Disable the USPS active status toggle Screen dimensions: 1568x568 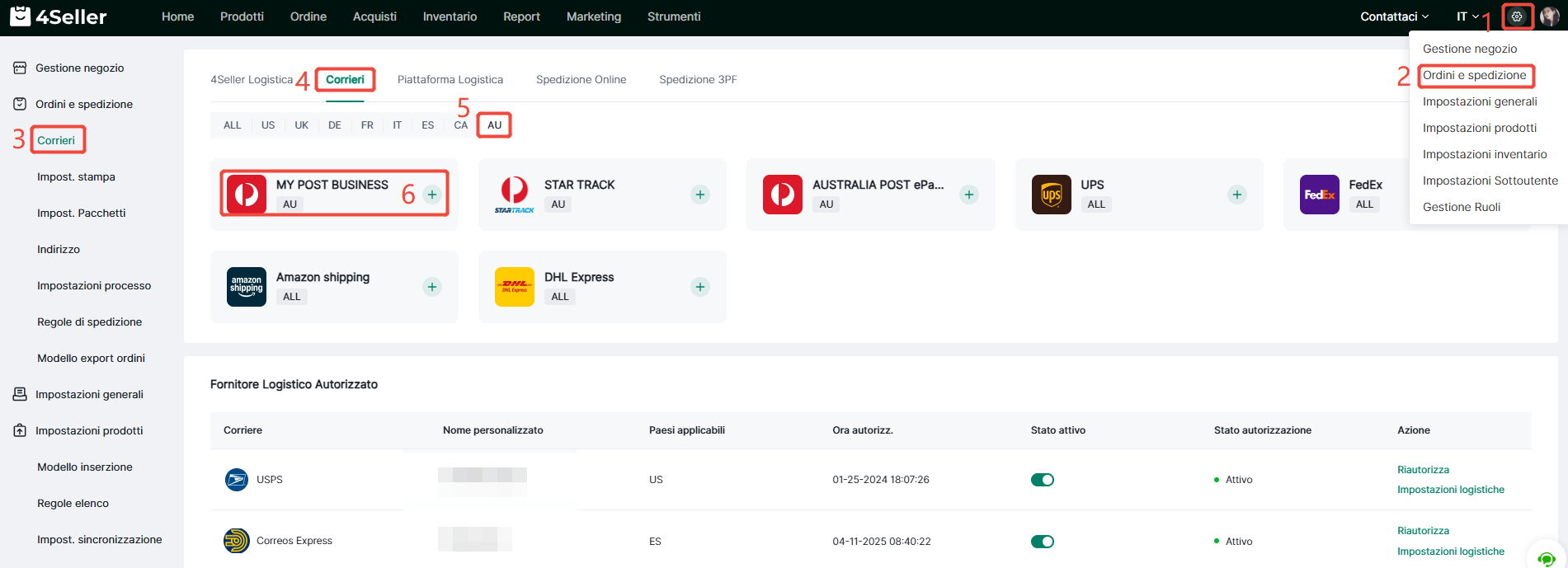1042,480
